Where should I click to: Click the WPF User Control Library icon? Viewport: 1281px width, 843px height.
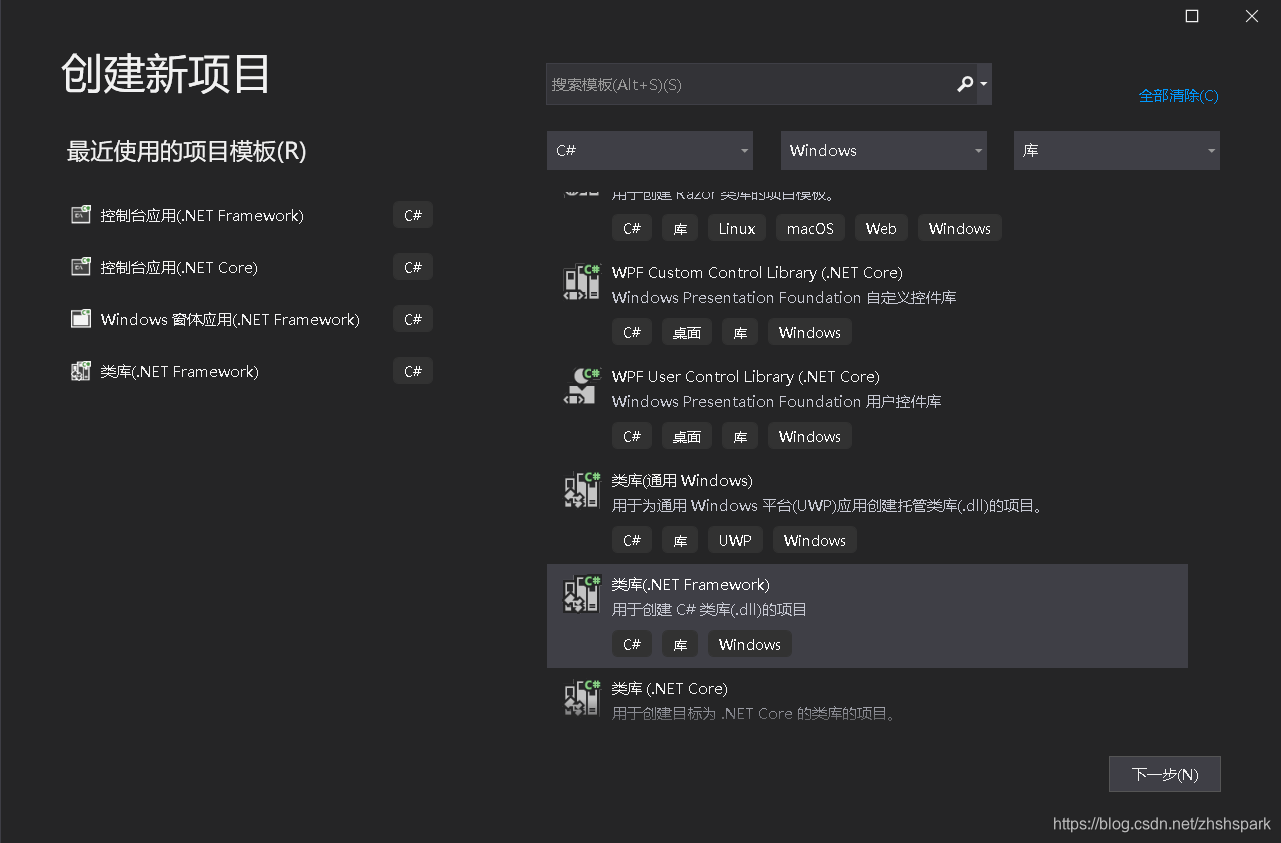[581, 387]
